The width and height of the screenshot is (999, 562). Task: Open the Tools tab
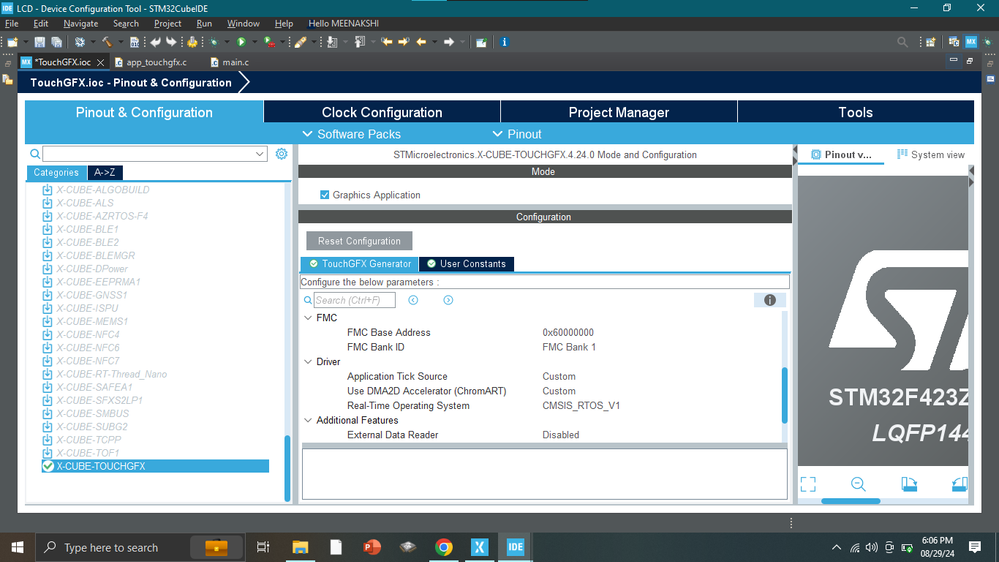pyautogui.click(x=856, y=112)
